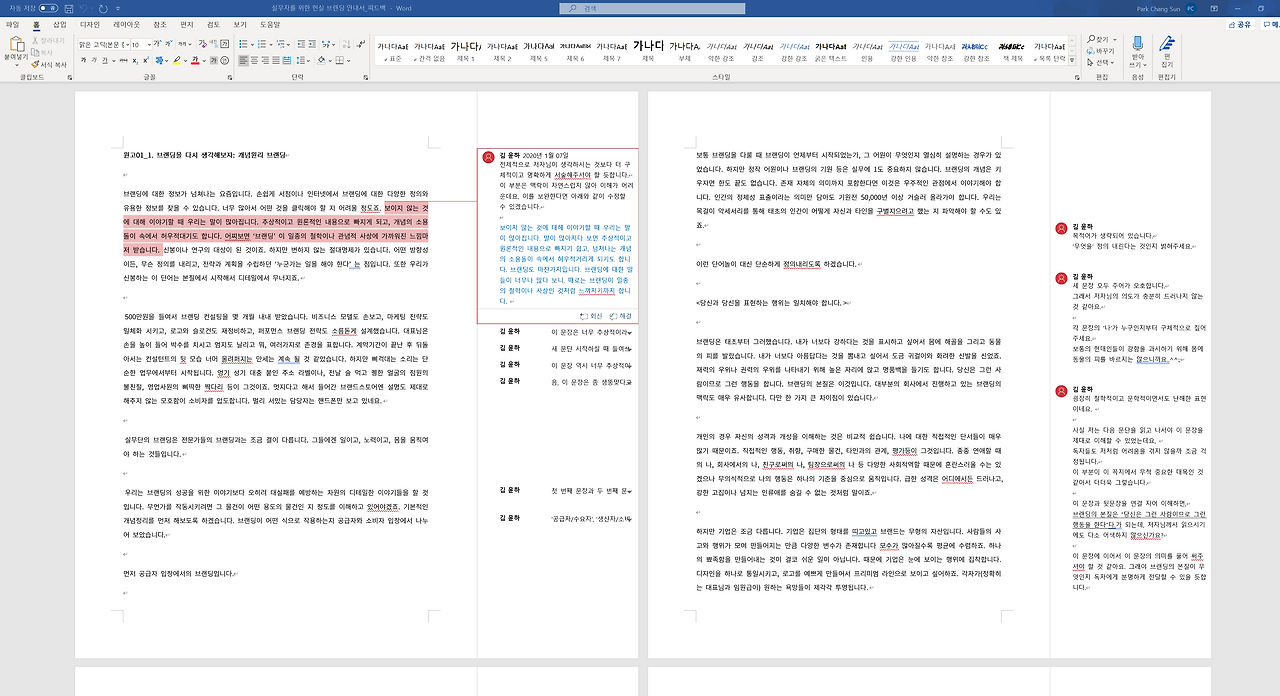Click the 붙여넣기 (Paste) clipboard icon
The width and height of the screenshot is (1280, 696).
point(17,44)
